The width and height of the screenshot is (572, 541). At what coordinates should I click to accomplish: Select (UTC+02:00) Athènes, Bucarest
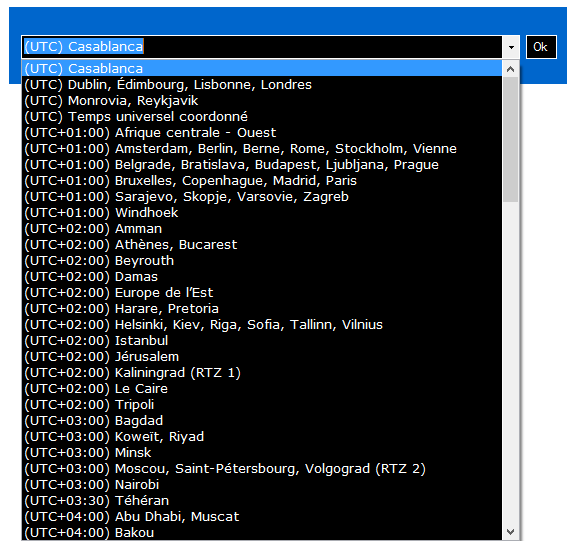(x=262, y=244)
